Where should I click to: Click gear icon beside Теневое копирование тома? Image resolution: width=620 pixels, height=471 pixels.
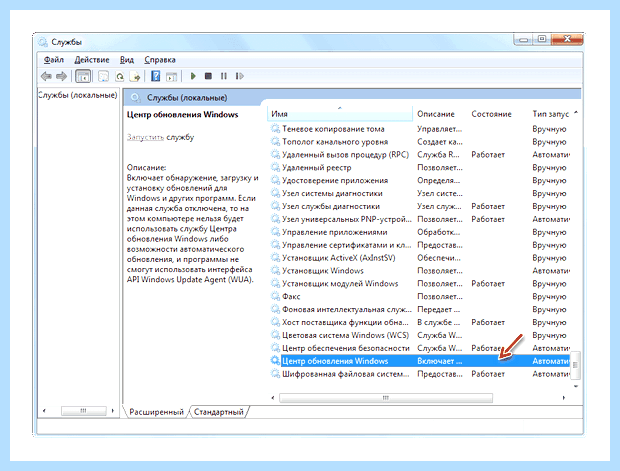[275, 129]
